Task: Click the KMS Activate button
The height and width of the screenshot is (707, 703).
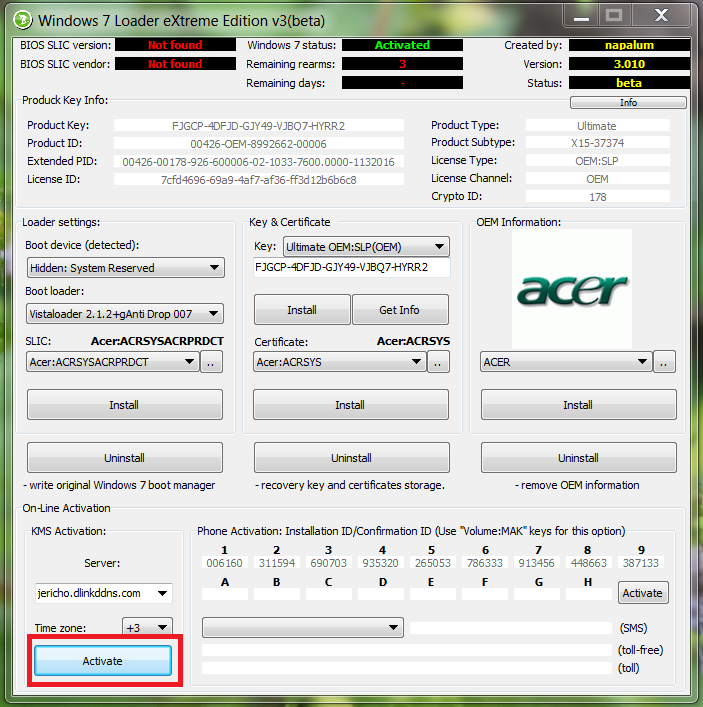Action: click(103, 661)
